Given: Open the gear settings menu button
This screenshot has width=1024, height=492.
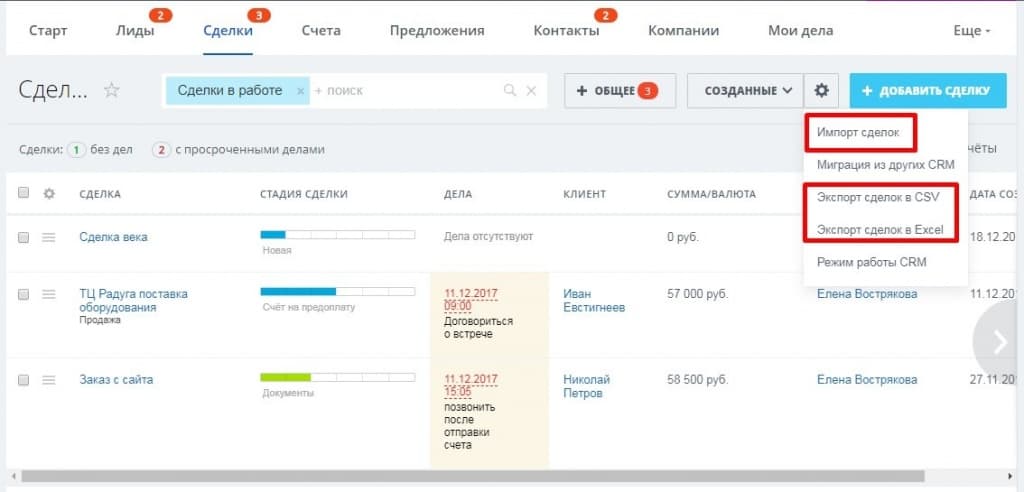Looking at the screenshot, I should pos(822,91).
